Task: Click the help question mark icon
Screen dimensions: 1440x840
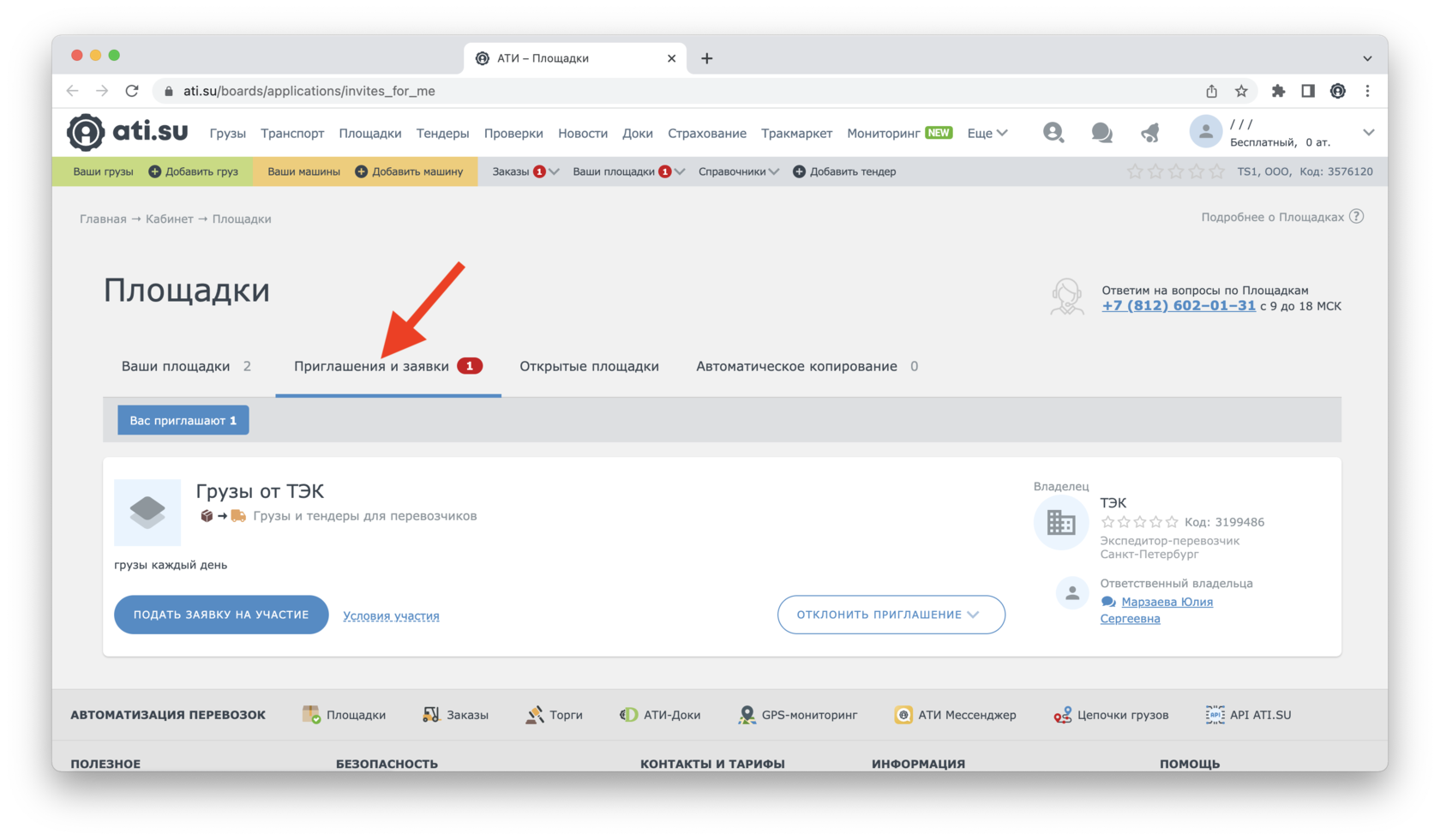Action: click(x=1356, y=217)
